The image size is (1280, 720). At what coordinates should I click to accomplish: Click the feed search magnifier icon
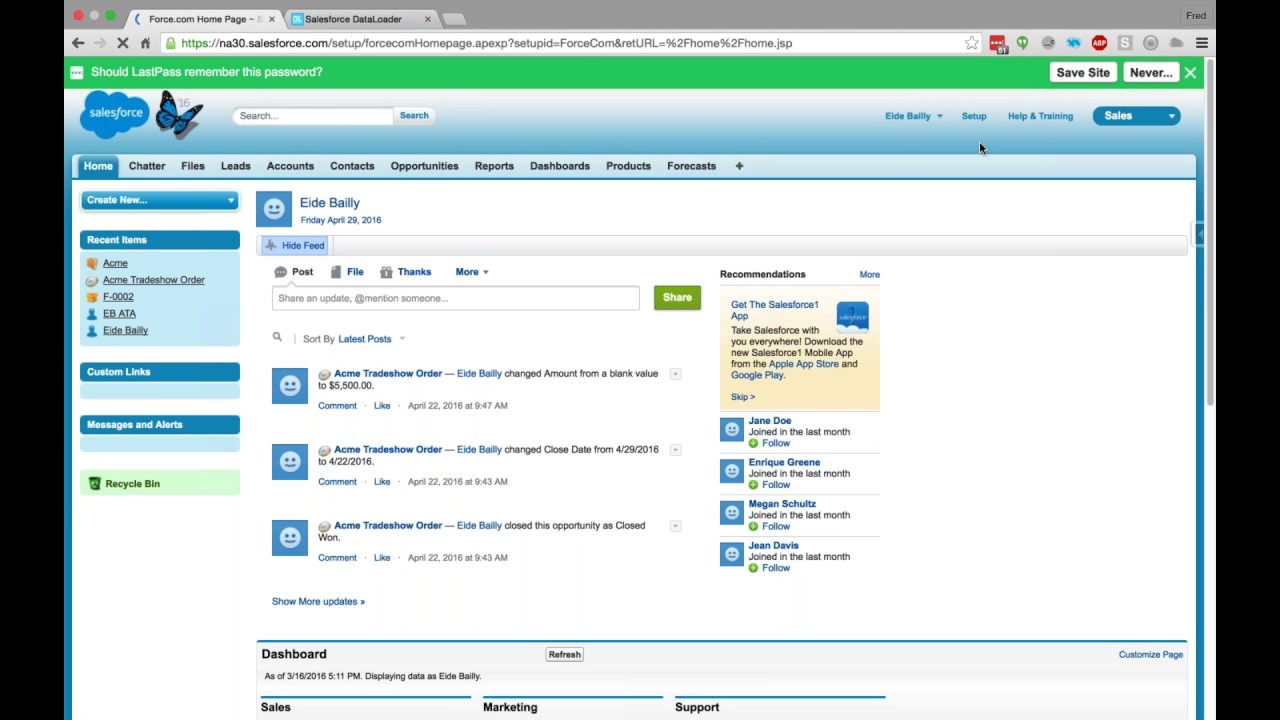point(277,338)
